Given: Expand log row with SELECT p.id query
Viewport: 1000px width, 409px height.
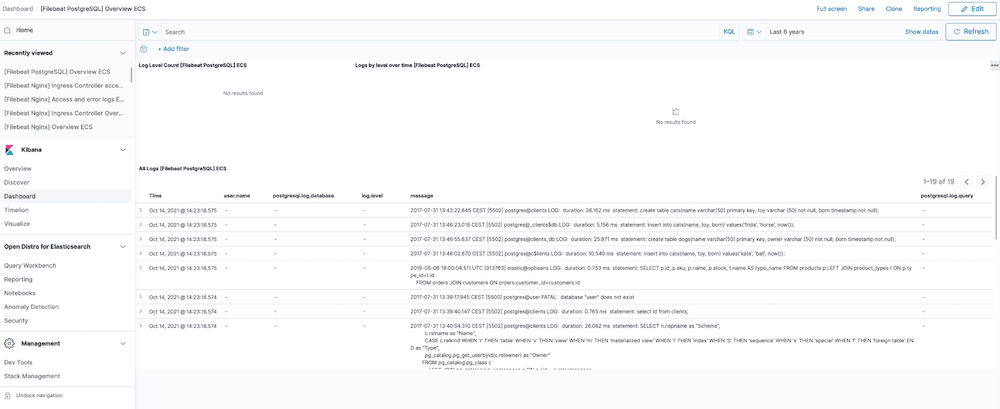Looking at the screenshot, I should click(141, 268).
